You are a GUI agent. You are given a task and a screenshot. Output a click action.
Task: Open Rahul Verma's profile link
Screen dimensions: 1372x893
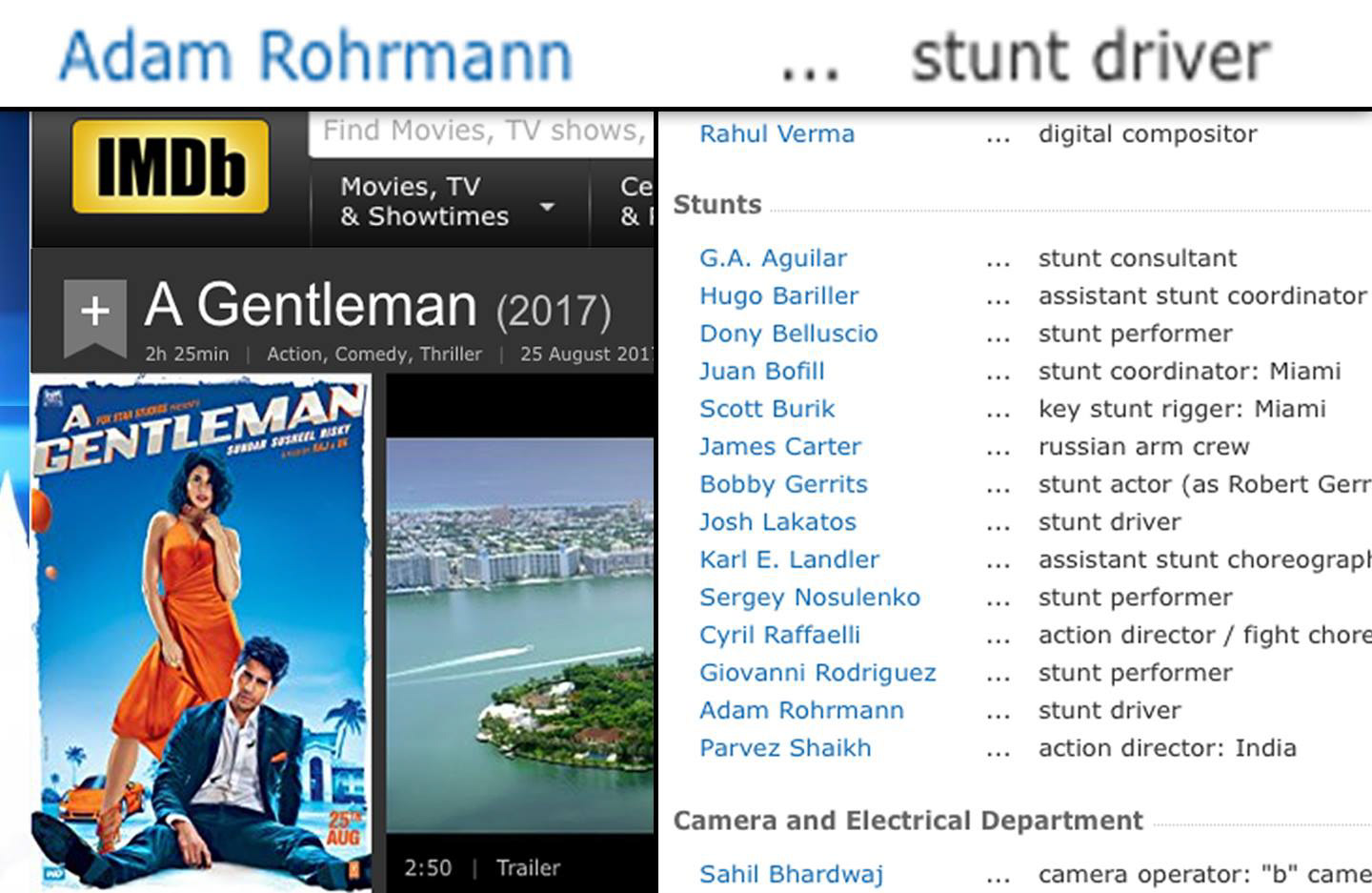pos(777,133)
